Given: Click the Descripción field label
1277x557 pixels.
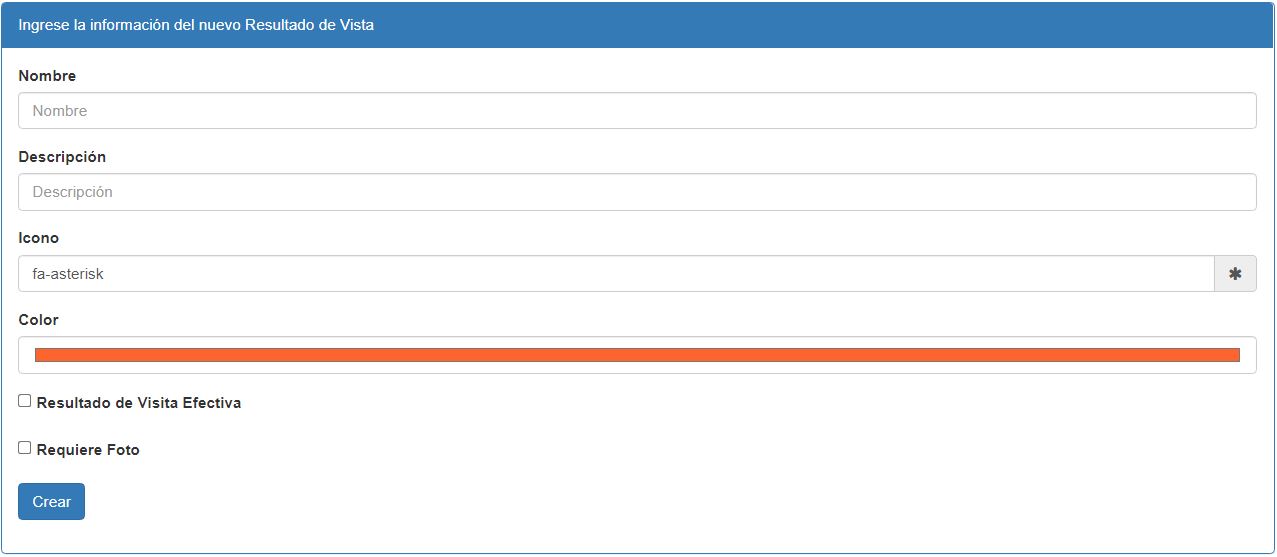Looking at the screenshot, I should coord(62,157).
